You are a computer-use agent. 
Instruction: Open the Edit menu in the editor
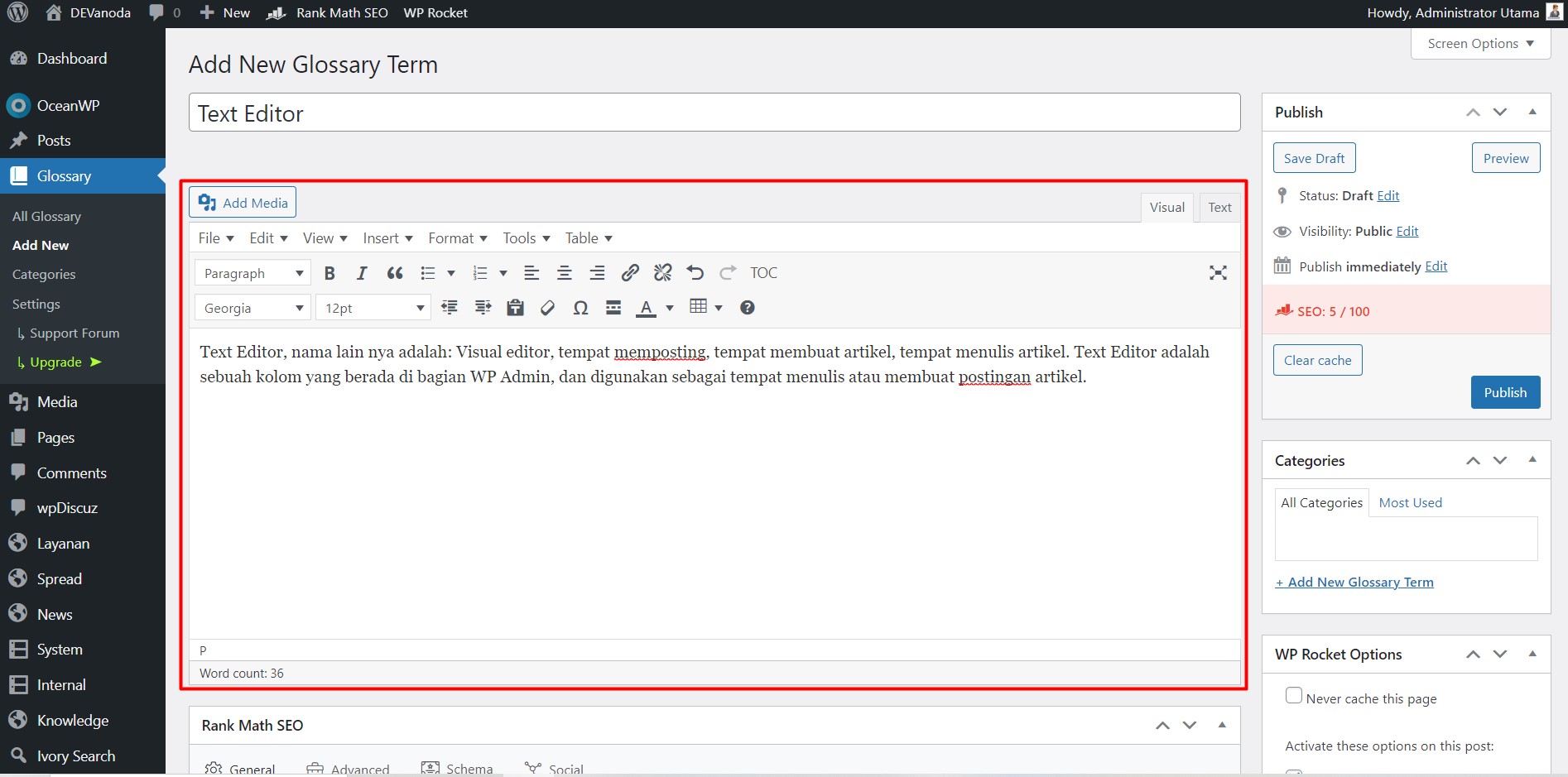point(268,238)
